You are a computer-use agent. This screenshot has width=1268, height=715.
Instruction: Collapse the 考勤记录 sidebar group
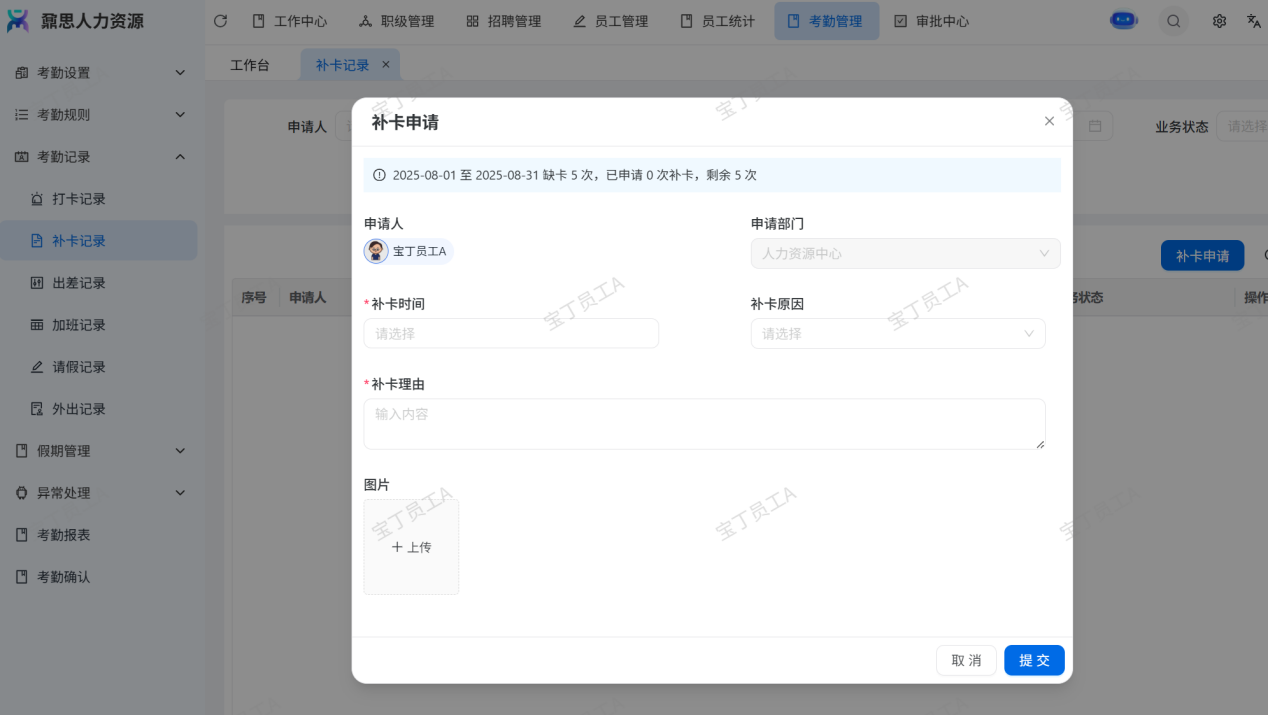[x=100, y=157]
